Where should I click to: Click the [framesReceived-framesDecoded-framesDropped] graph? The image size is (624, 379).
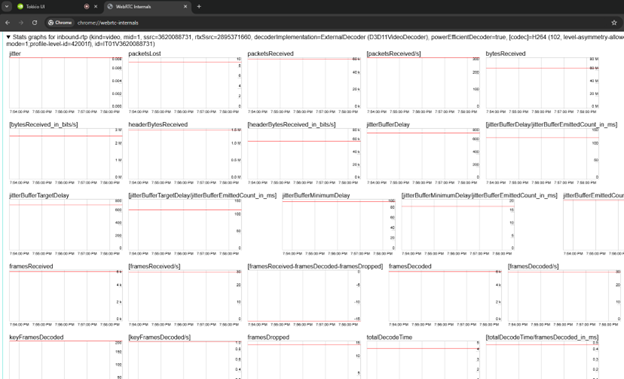pyautogui.click(x=304, y=295)
